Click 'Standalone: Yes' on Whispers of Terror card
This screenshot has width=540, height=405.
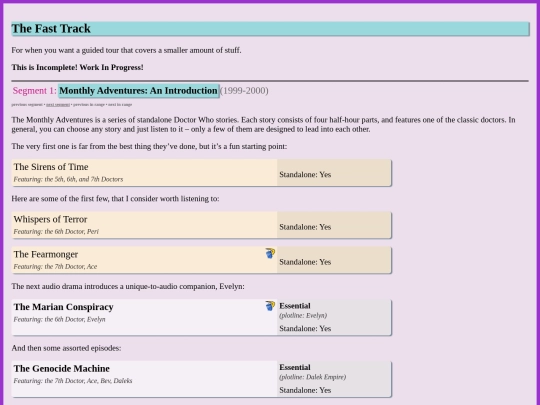[305, 227]
